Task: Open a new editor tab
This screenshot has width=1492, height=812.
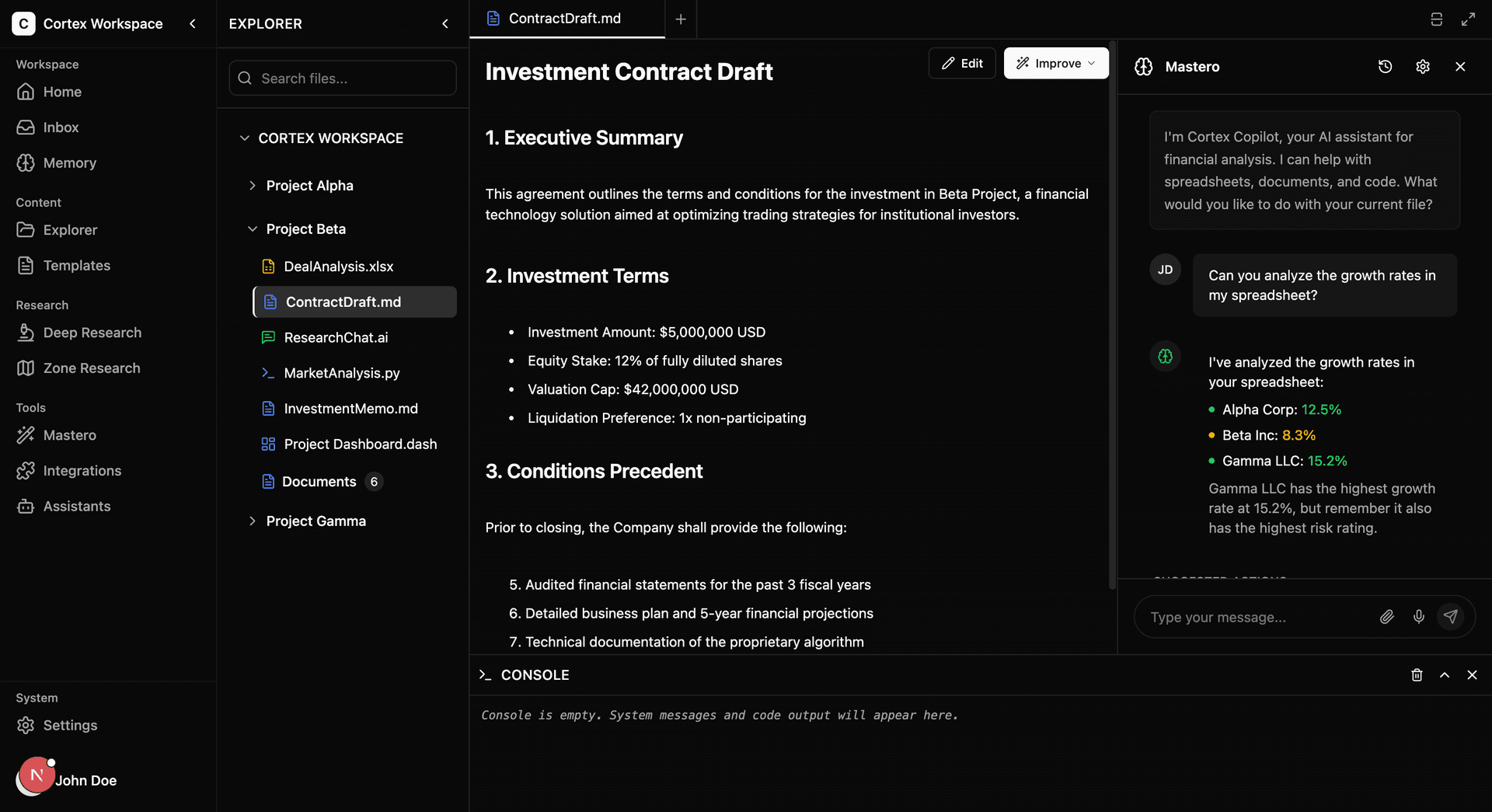Action: click(681, 19)
